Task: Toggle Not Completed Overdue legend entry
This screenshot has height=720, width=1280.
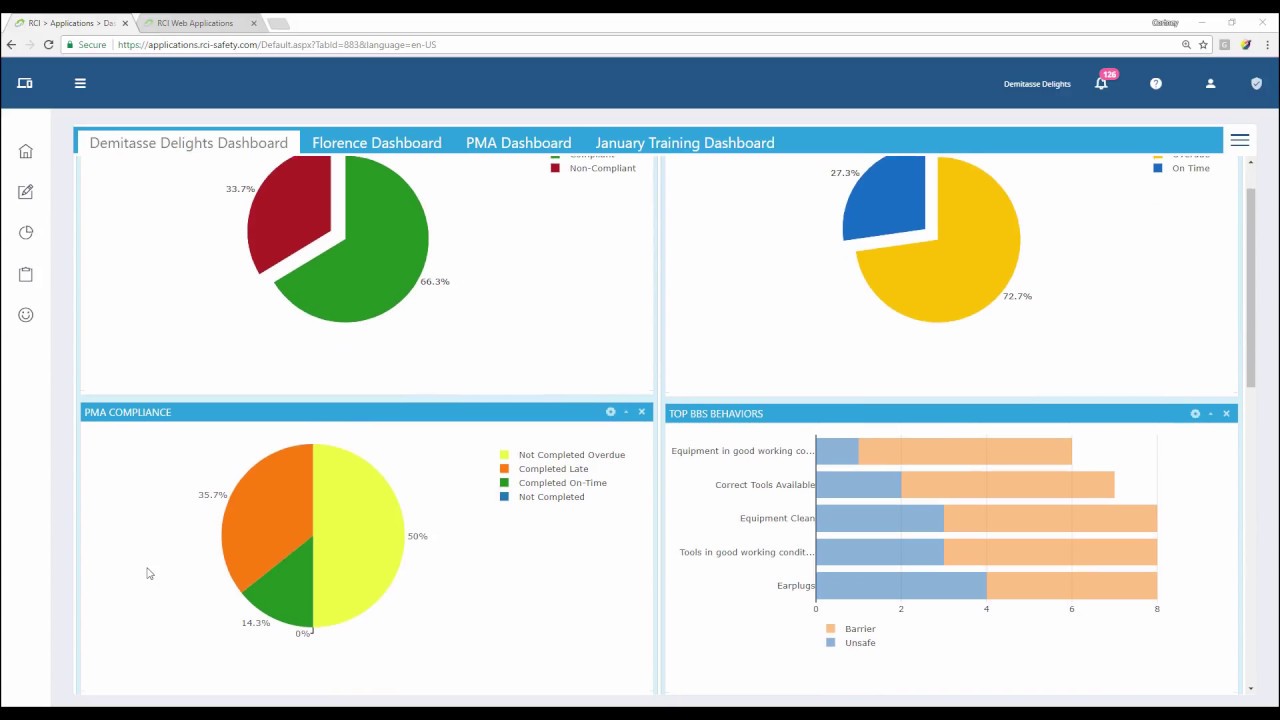Action: tap(562, 455)
